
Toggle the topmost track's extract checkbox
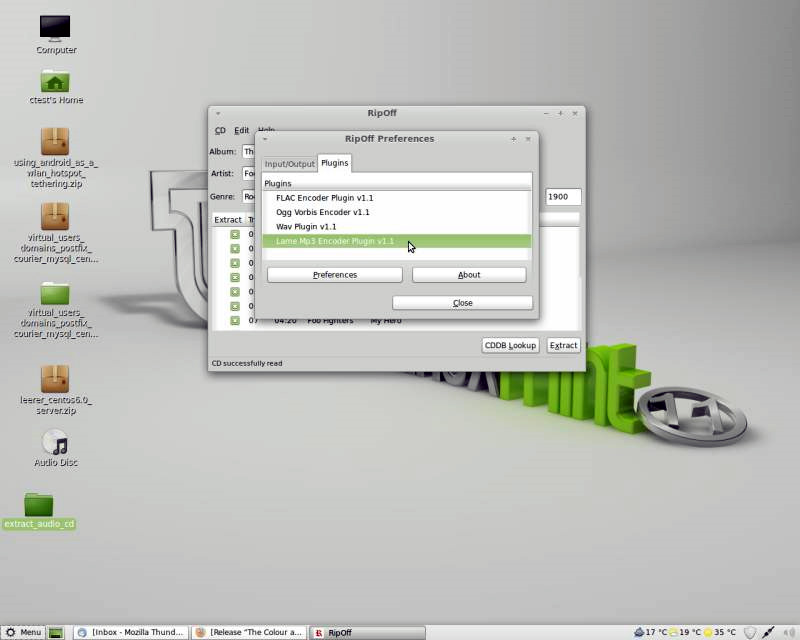coord(235,235)
